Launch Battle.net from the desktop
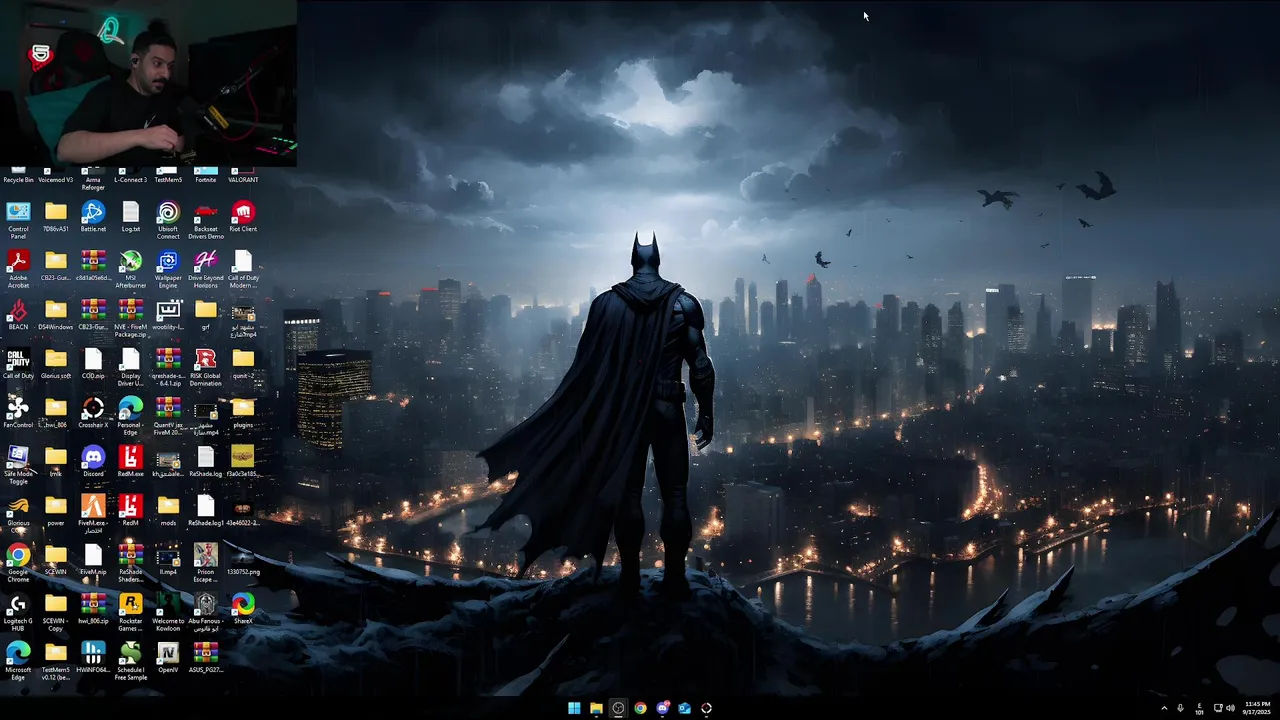 (x=93, y=217)
